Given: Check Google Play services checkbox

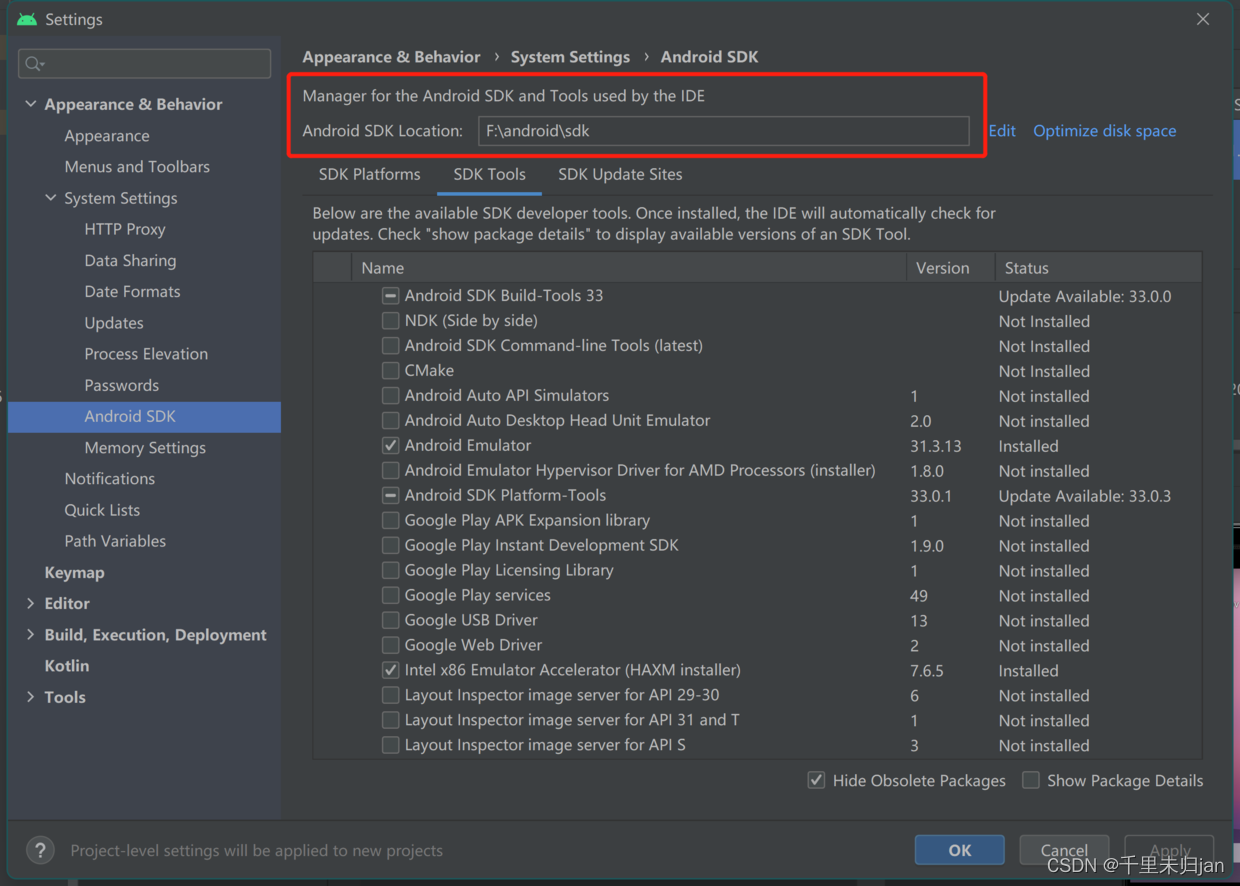Looking at the screenshot, I should click(x=391, y=596).
